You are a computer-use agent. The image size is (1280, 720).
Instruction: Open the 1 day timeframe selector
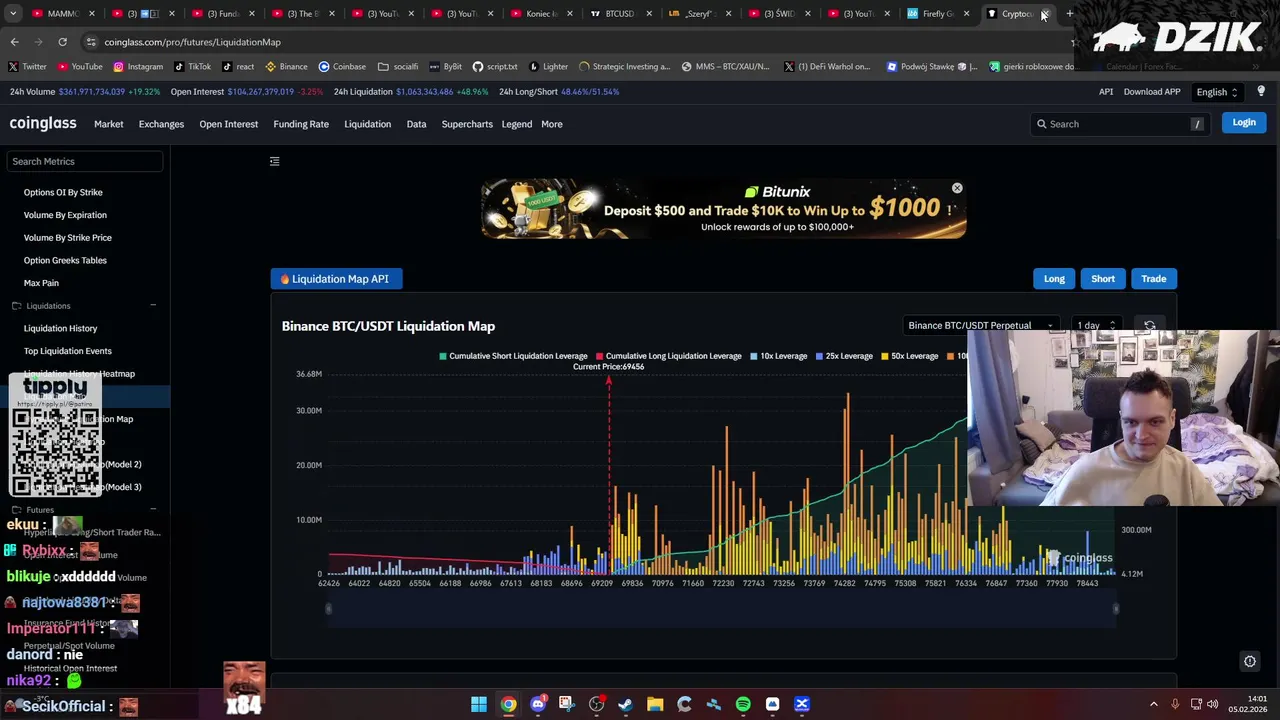tap(1096, 325)
